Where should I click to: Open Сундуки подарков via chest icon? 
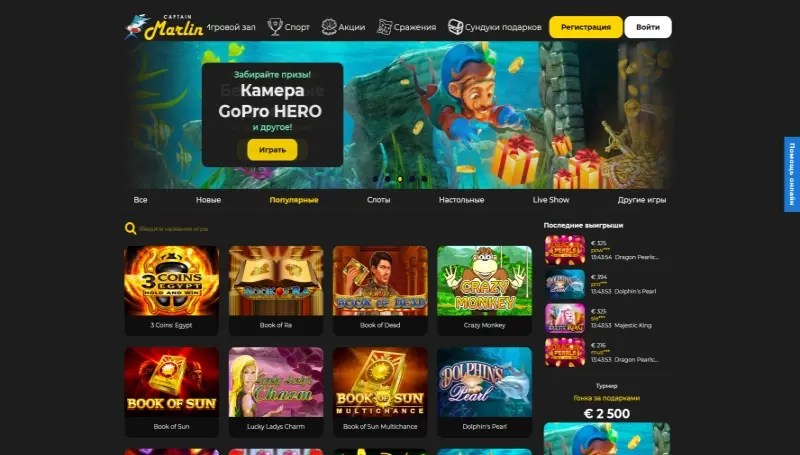(455, 27)
